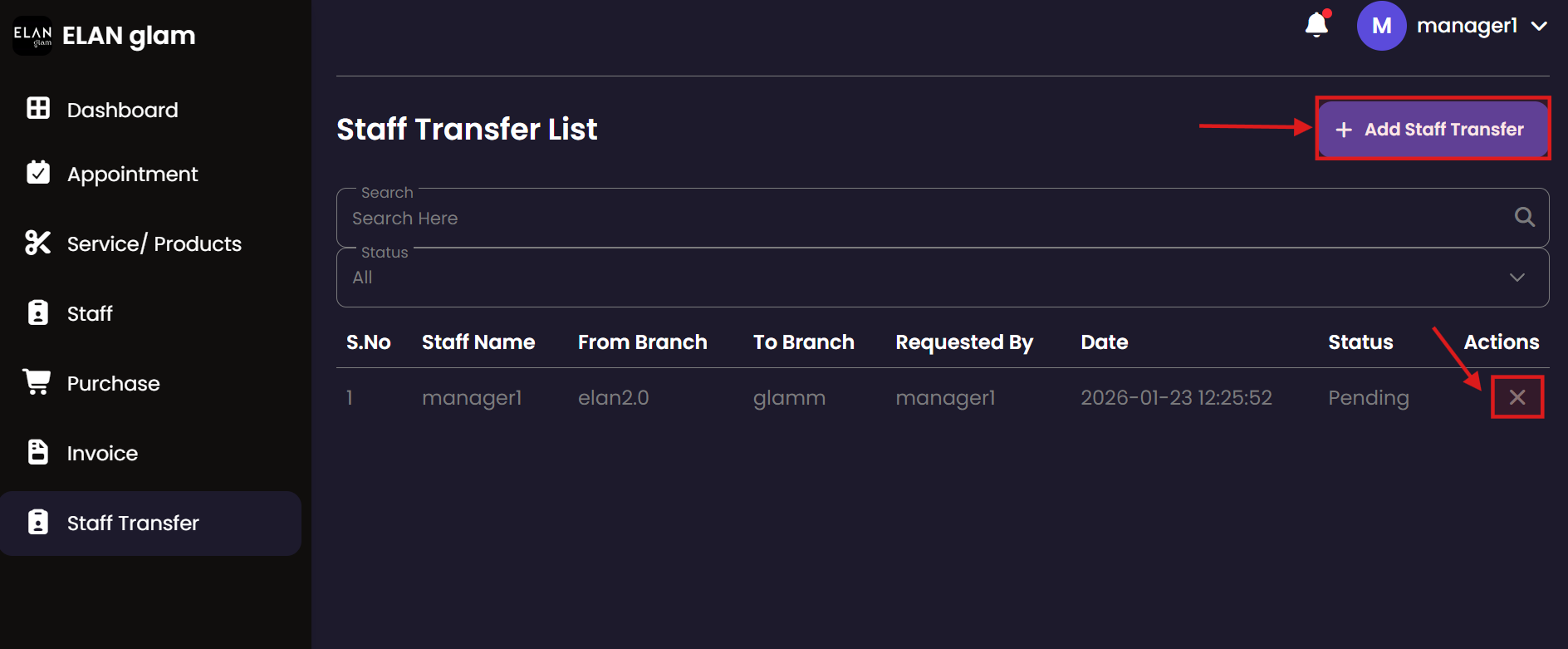The width and height of the screenshot is (1568, 649).
Task: Click the Purchase cart icon
Action: [x=37, y=382]
